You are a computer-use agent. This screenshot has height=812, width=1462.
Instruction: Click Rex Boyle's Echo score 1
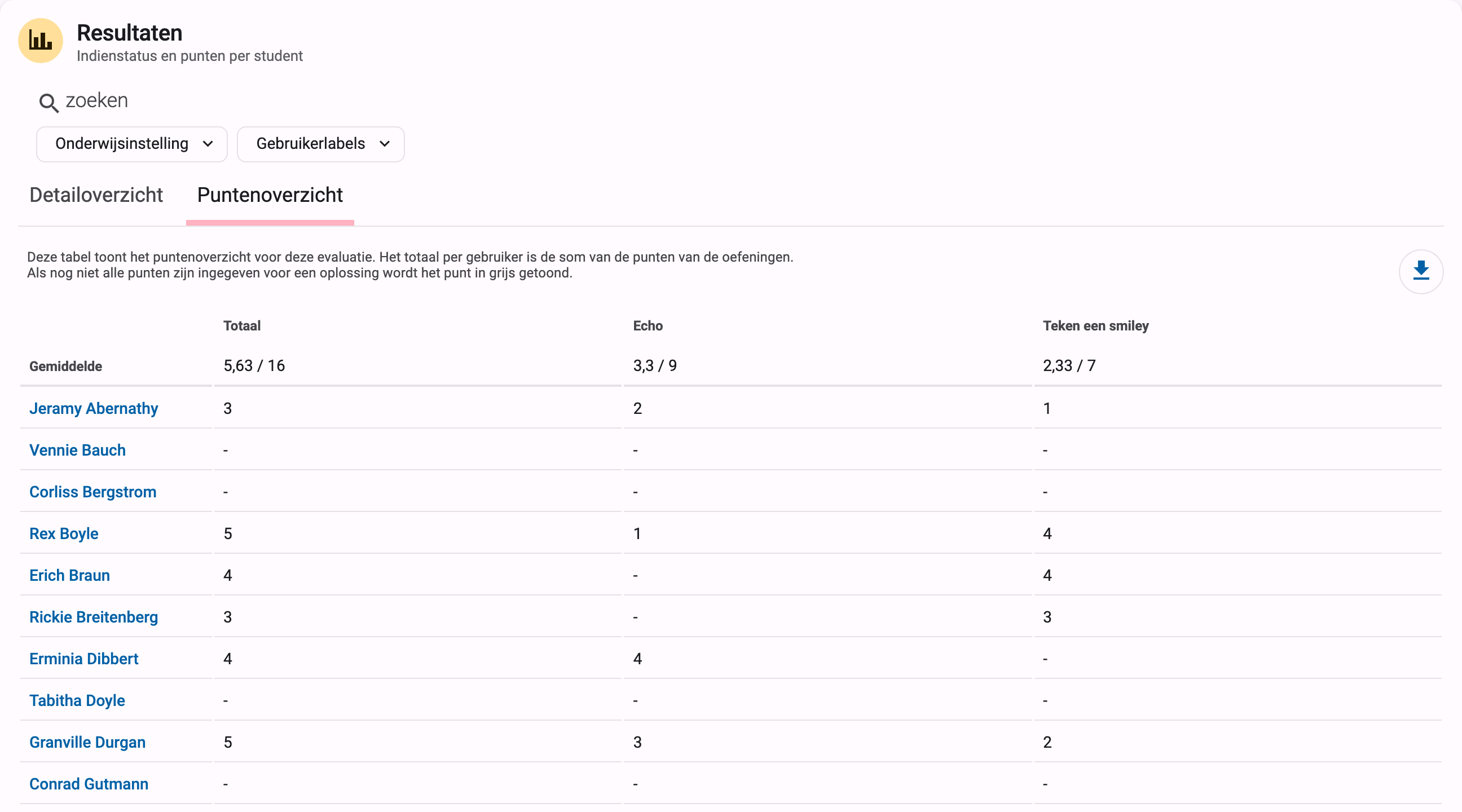click(x=637, y=534)
